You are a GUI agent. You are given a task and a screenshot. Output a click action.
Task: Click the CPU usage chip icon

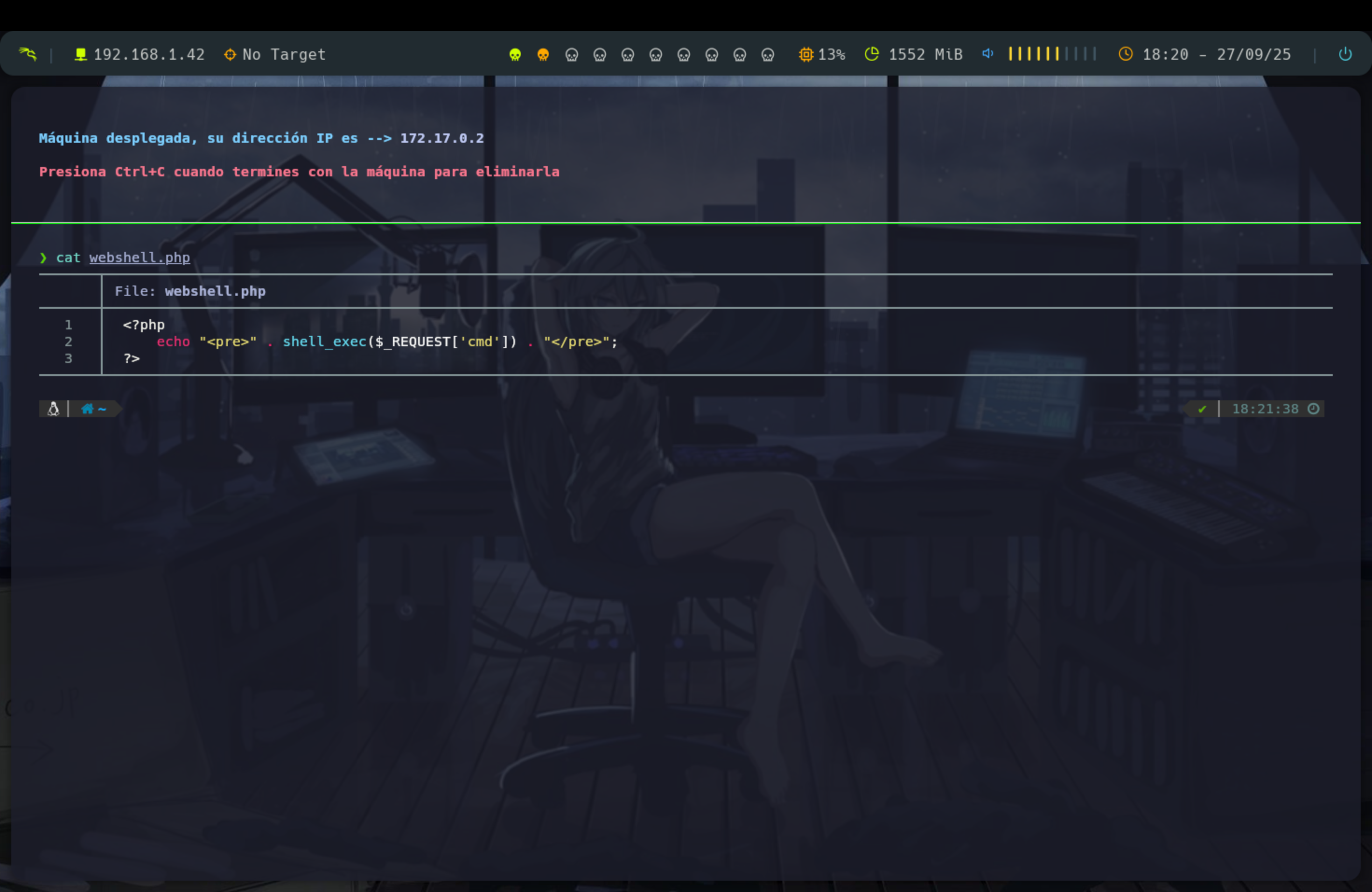(805, 54)
